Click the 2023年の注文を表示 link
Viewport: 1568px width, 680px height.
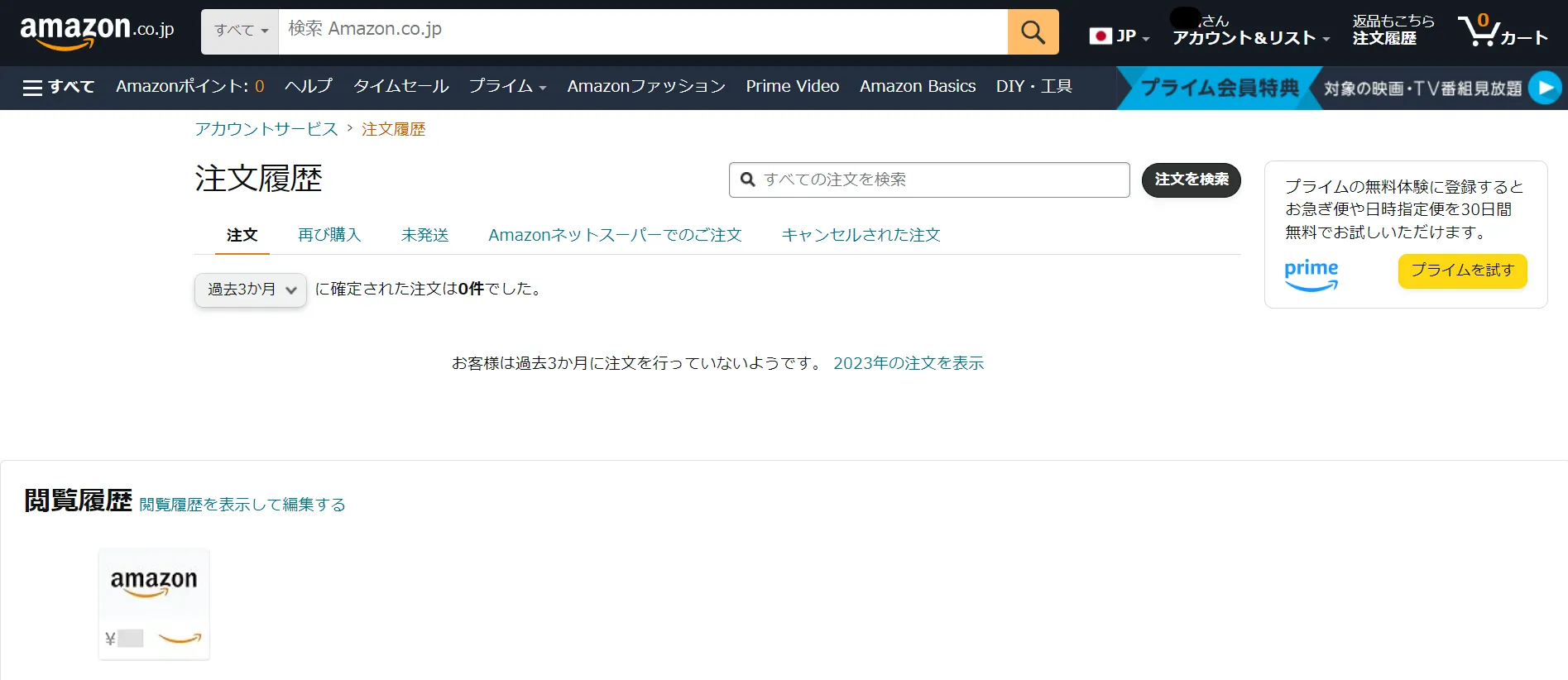pos(909,363)
